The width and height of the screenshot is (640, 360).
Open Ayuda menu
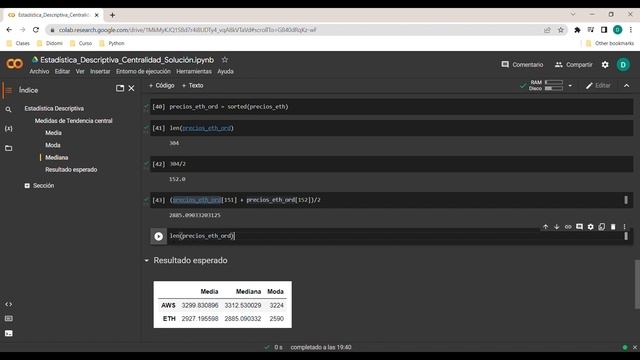tap(225, 71)
